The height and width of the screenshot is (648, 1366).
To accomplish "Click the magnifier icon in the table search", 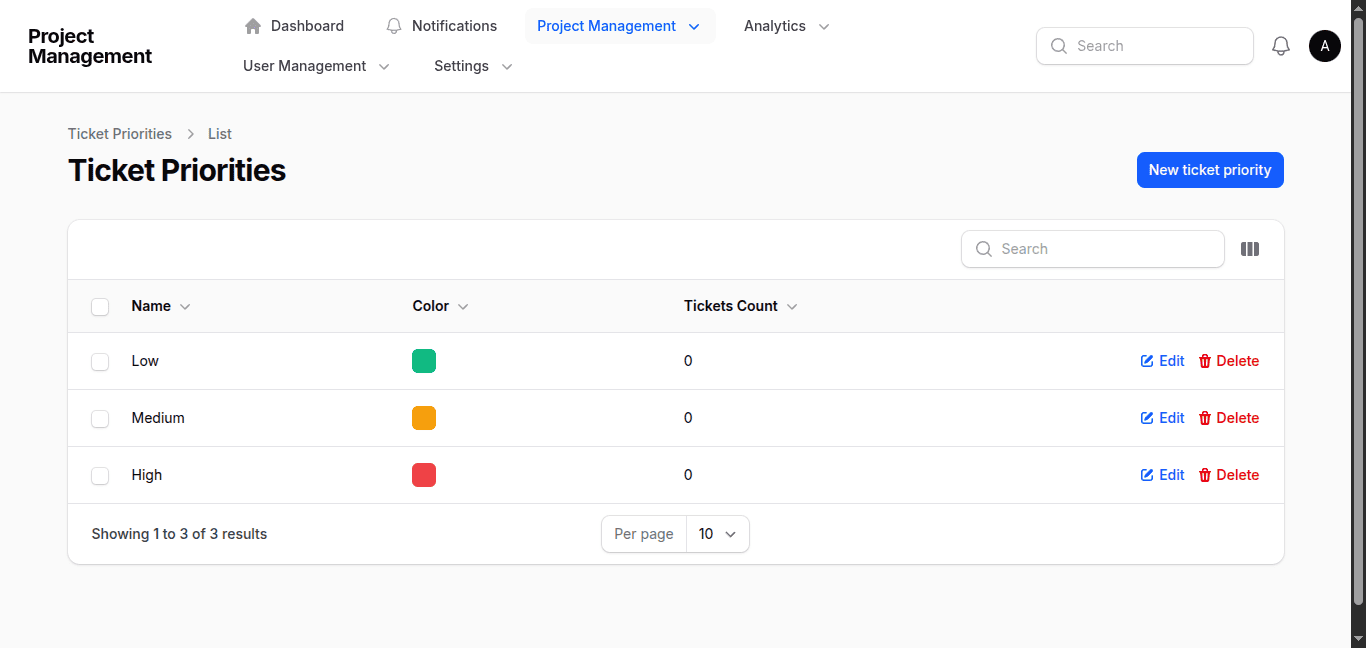I will tap(984, 248).
